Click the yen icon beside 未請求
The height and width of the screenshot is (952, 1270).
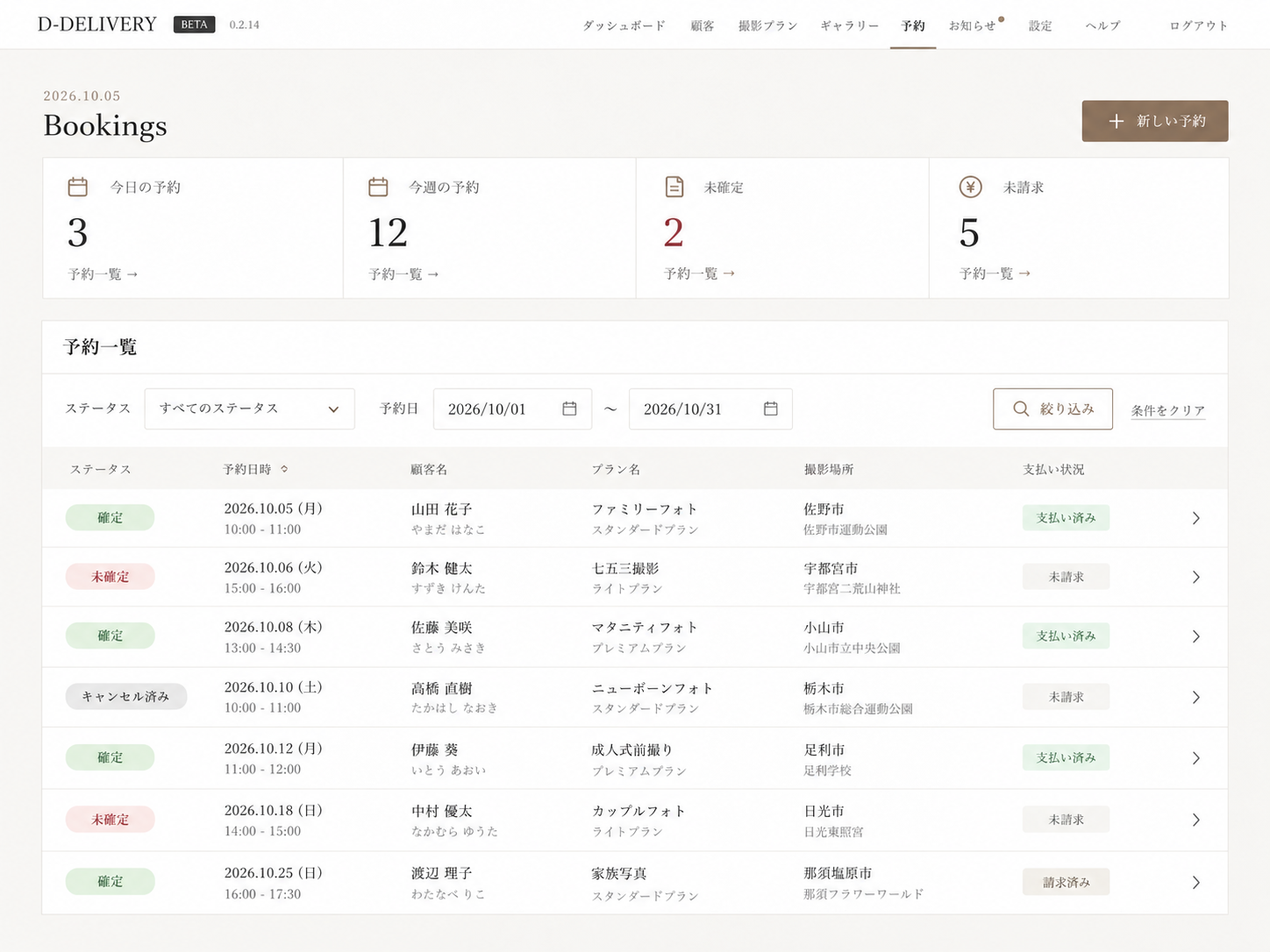pyautogui.click(x=970, y=187)
